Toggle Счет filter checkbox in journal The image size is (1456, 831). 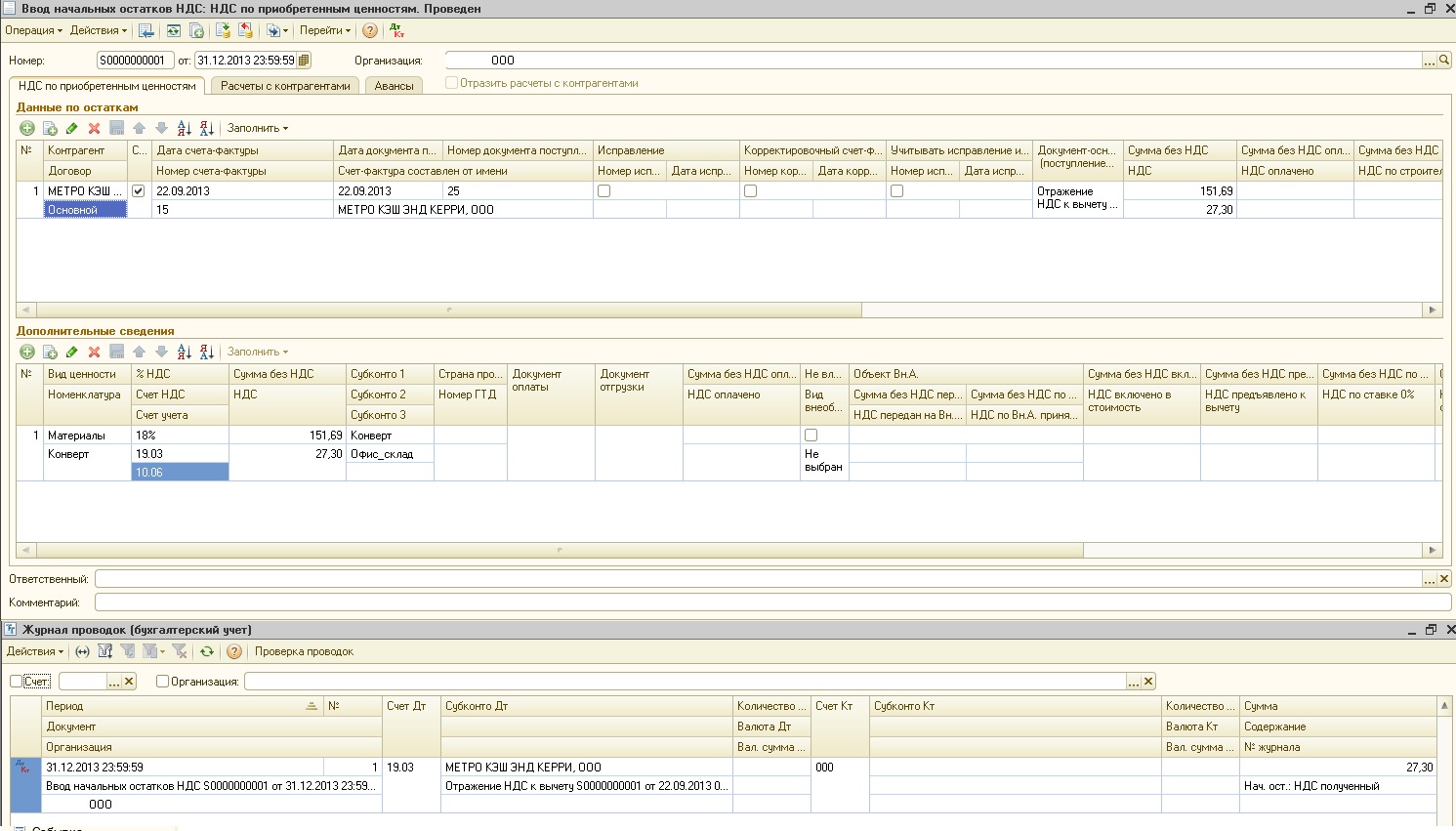[16, 682]
